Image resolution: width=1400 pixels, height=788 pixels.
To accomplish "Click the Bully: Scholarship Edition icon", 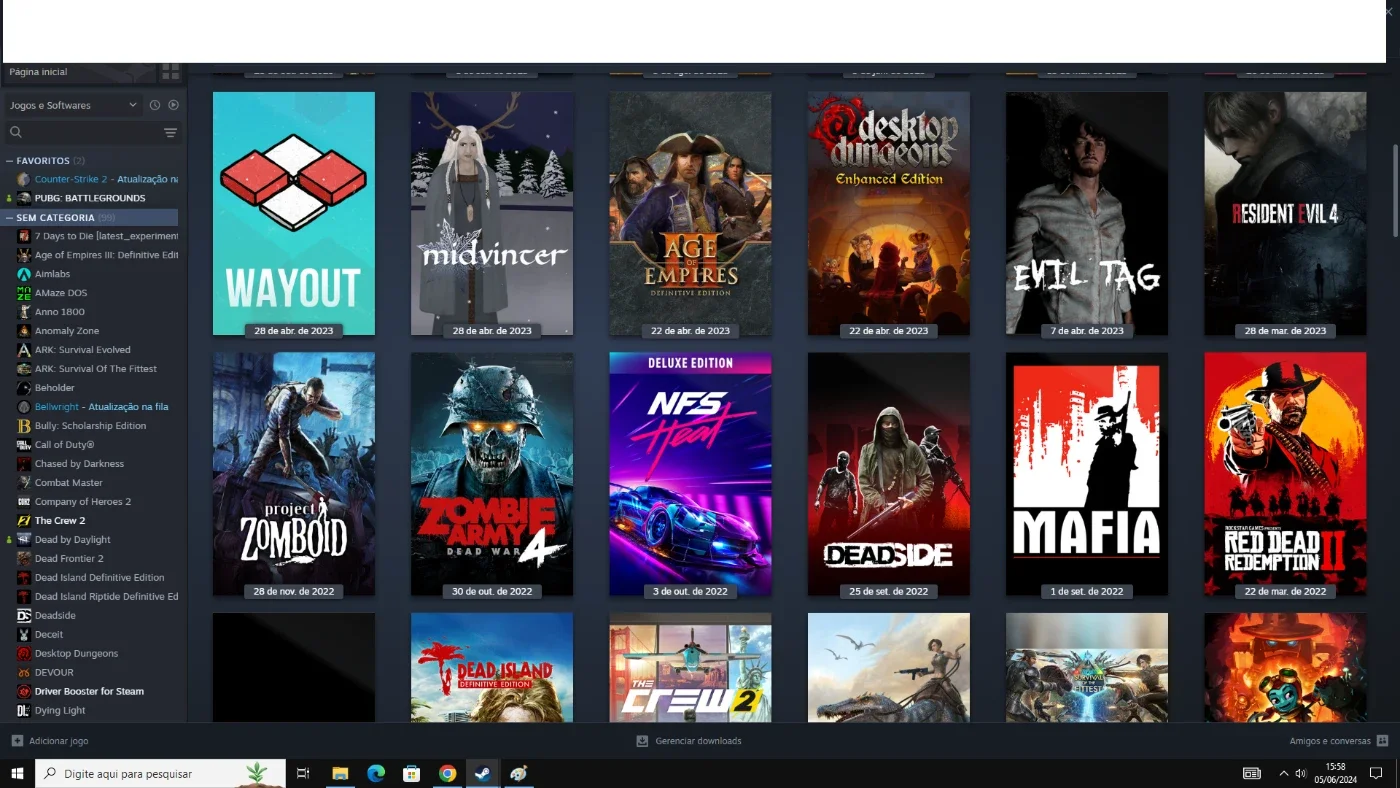I will tap(24, 426).
